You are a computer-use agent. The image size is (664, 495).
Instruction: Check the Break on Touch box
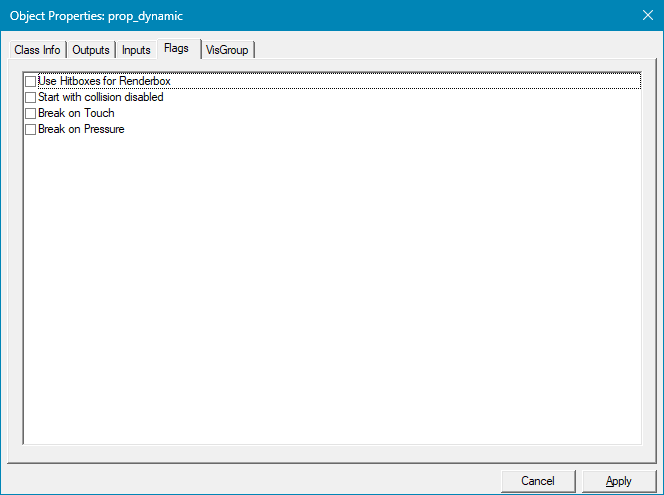[x=30, y=114]
